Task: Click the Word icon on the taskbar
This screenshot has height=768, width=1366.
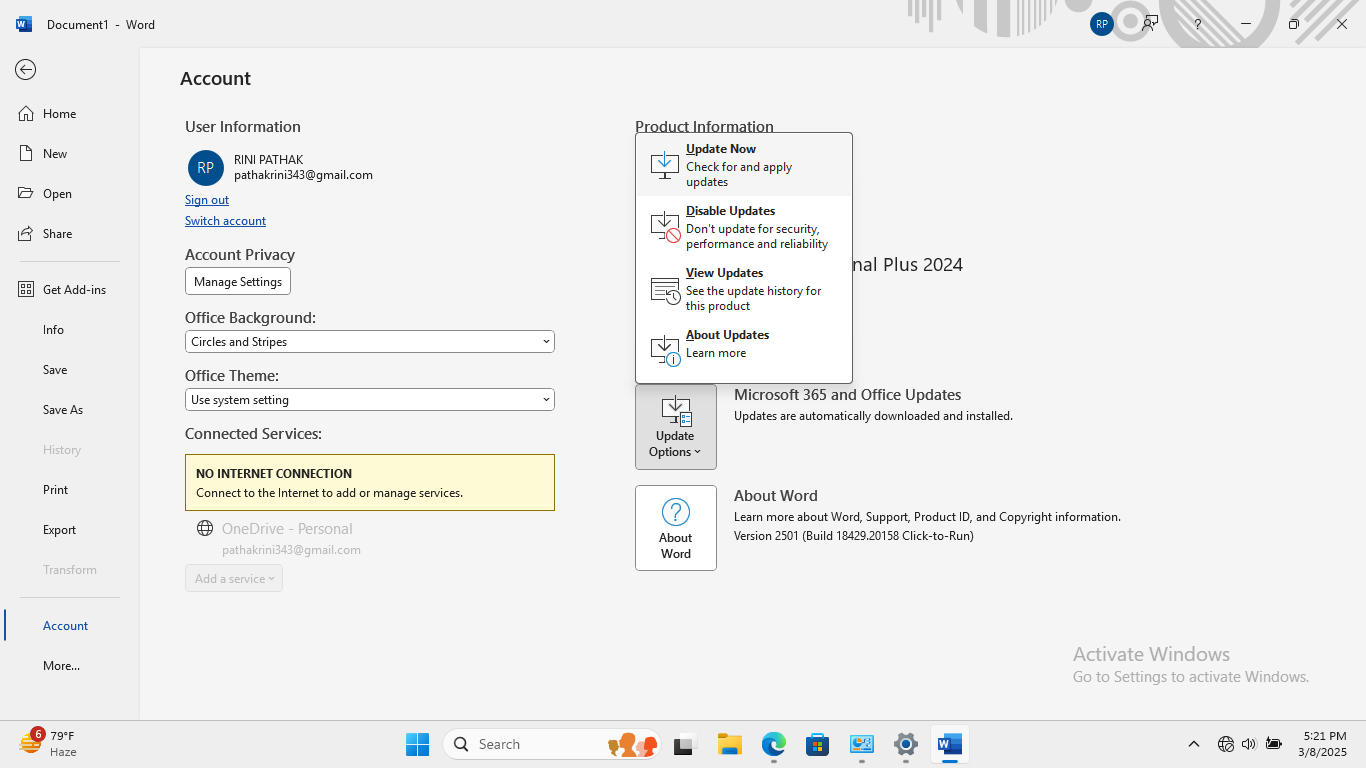Action: pos(949,744)
